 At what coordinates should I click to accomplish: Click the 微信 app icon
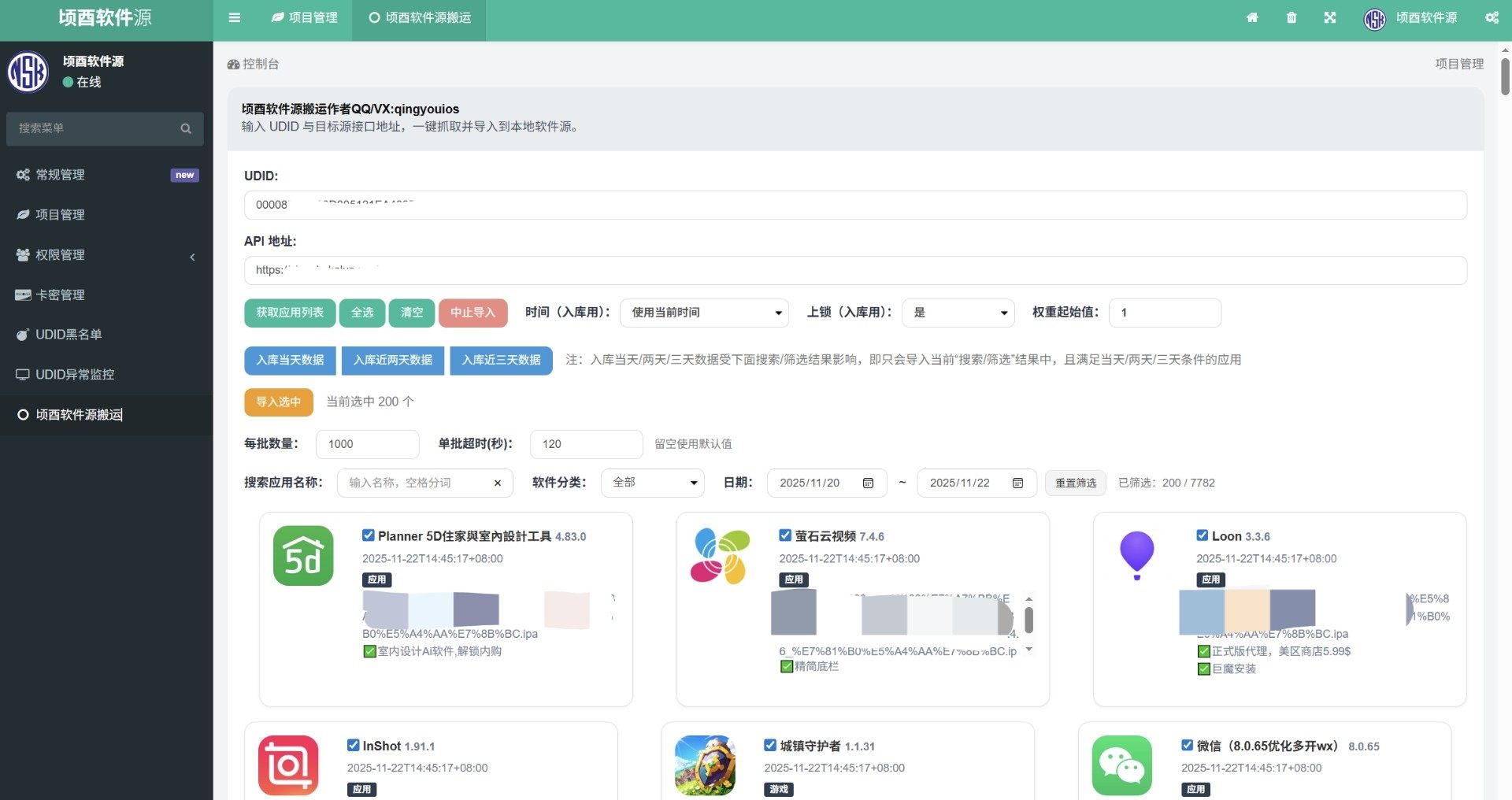click(x=1122, y=765)
